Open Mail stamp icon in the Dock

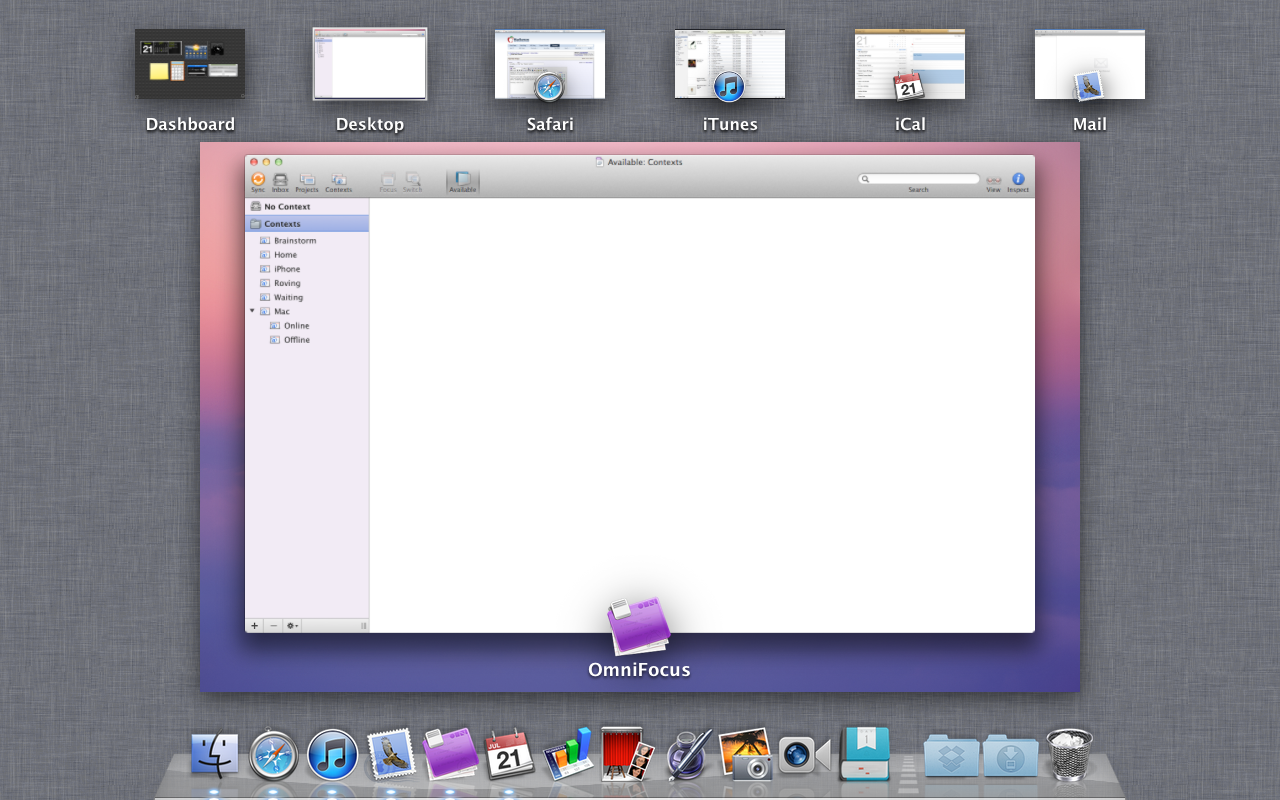[x=391, y=754]
